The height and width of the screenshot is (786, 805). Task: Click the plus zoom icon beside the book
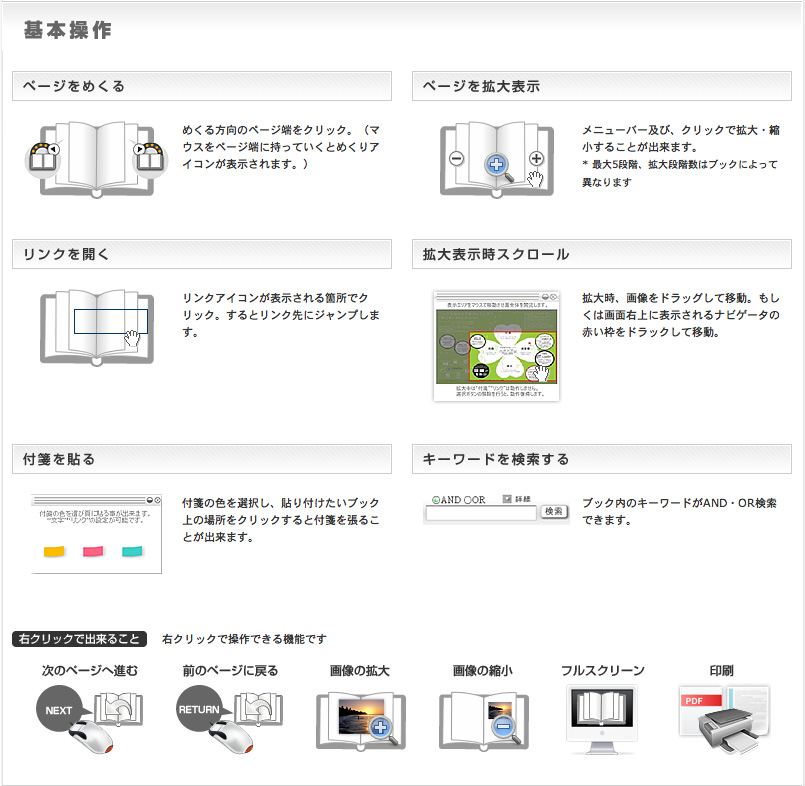tap(536, 158)
